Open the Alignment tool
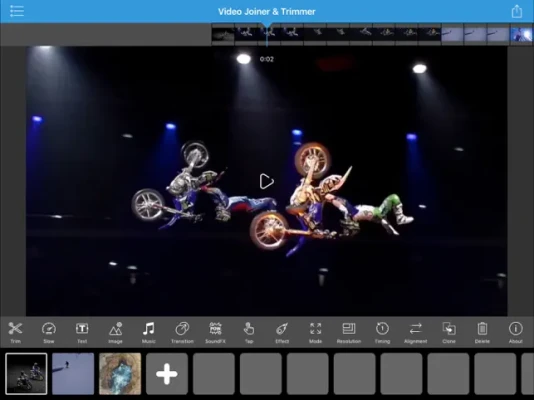534x400 pixels. (415, 332)
